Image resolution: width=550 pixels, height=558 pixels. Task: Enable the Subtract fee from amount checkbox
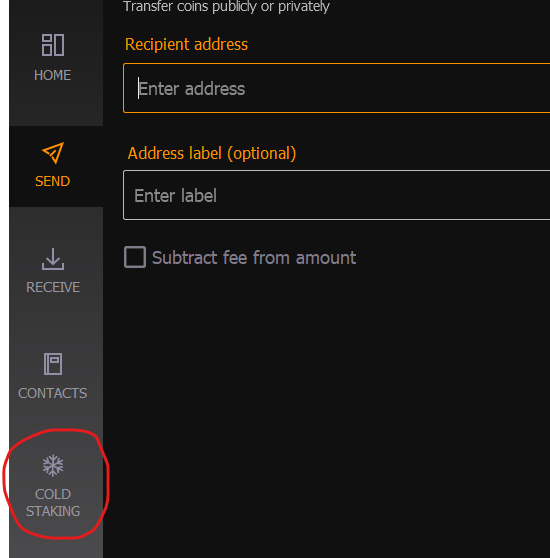[x=135, y=257]
